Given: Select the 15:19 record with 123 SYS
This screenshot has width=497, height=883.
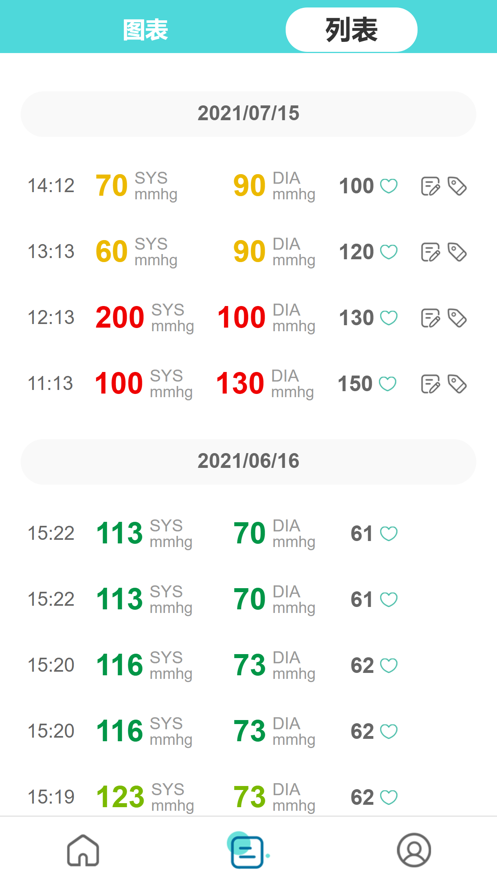Looking at the screenshot, I should pyautogui.click(x=248, y=797).
